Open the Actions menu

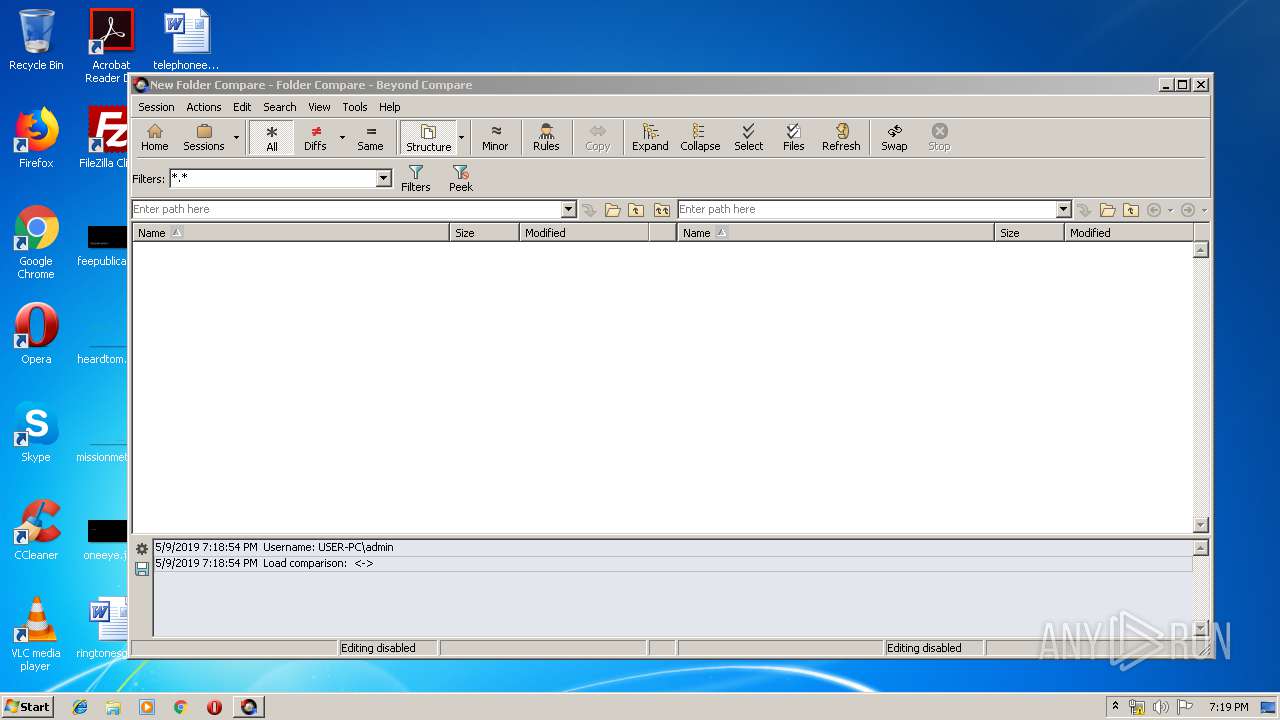(203, 107)
